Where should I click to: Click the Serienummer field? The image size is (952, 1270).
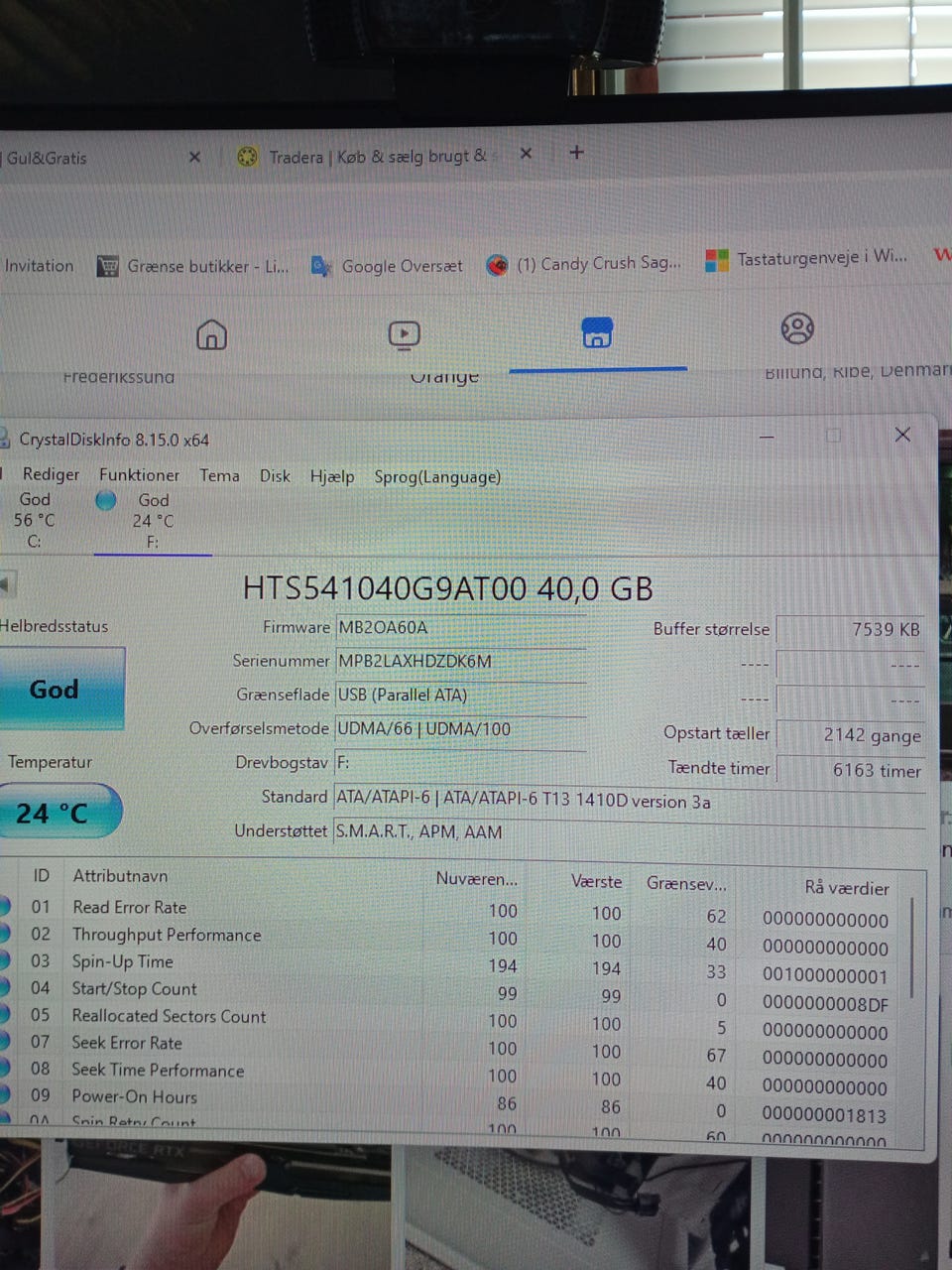coord(460,661)
